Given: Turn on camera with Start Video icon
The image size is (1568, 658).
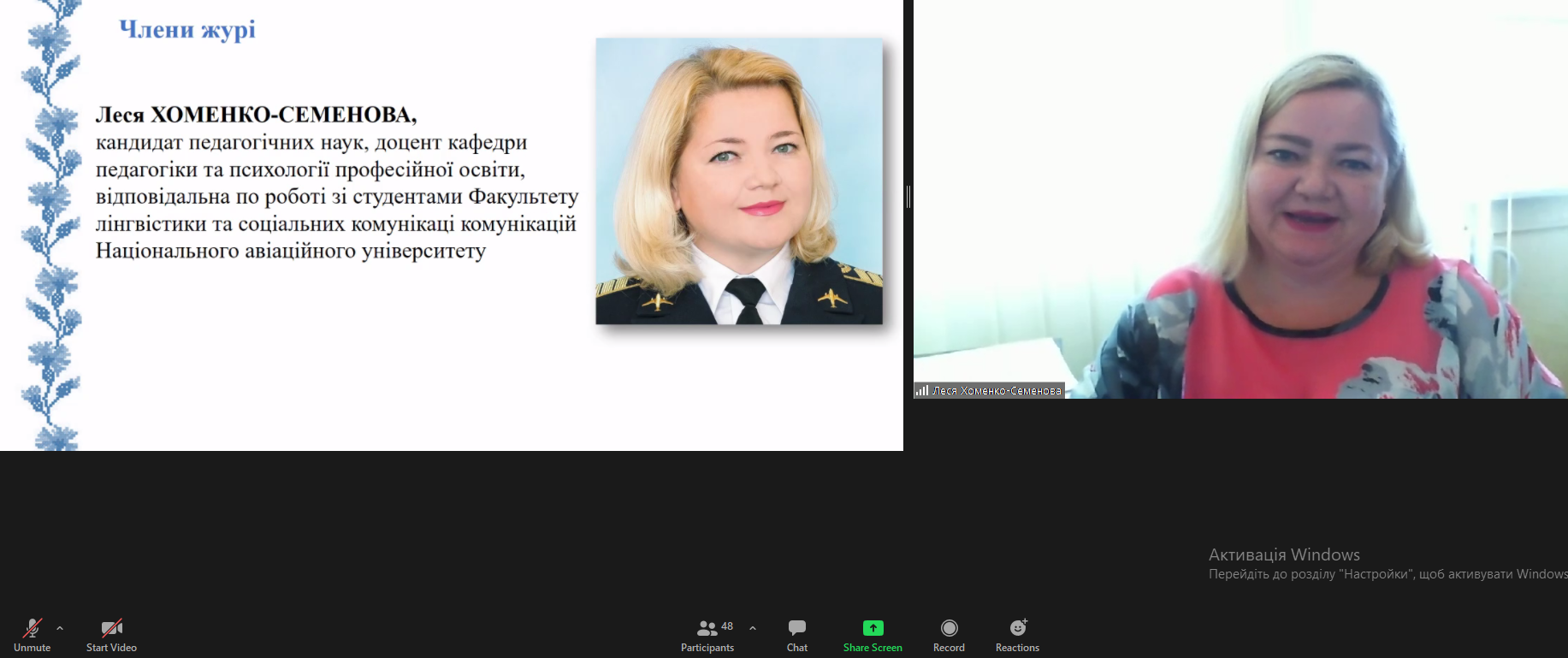Looking at the screenshot, I should tap(111, 628).
